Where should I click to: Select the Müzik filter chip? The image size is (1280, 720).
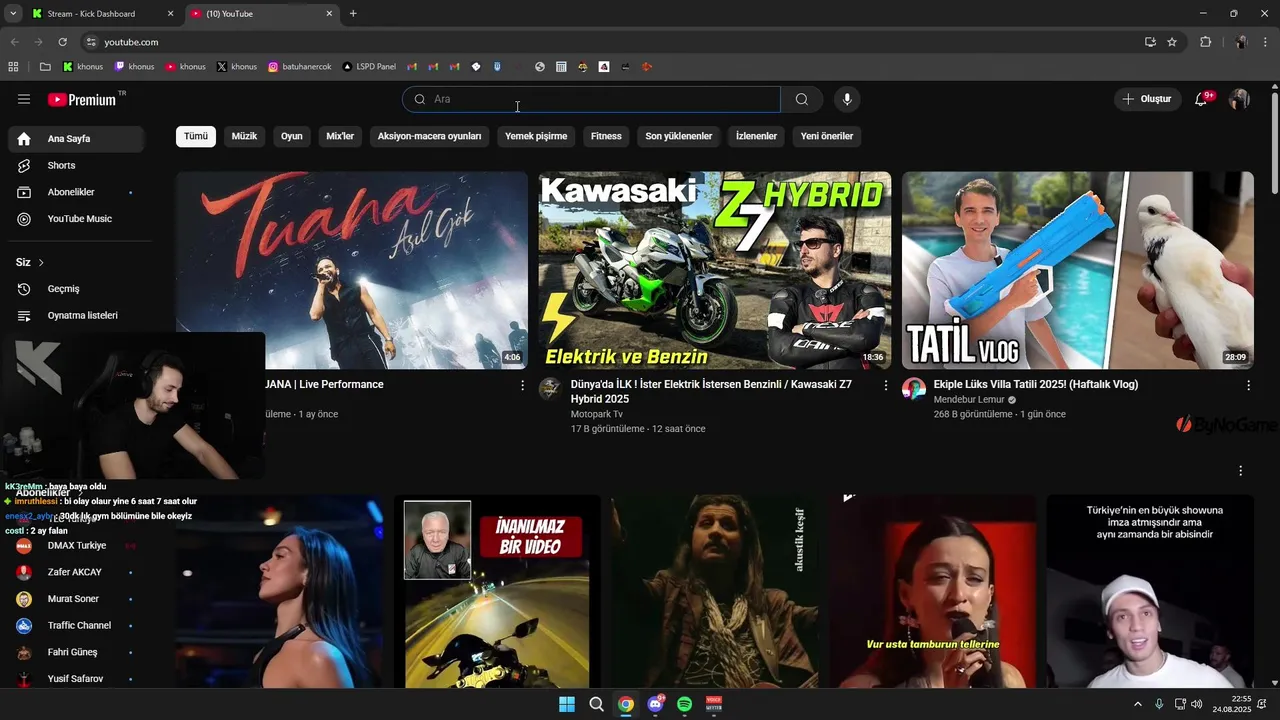pos(244,136)
